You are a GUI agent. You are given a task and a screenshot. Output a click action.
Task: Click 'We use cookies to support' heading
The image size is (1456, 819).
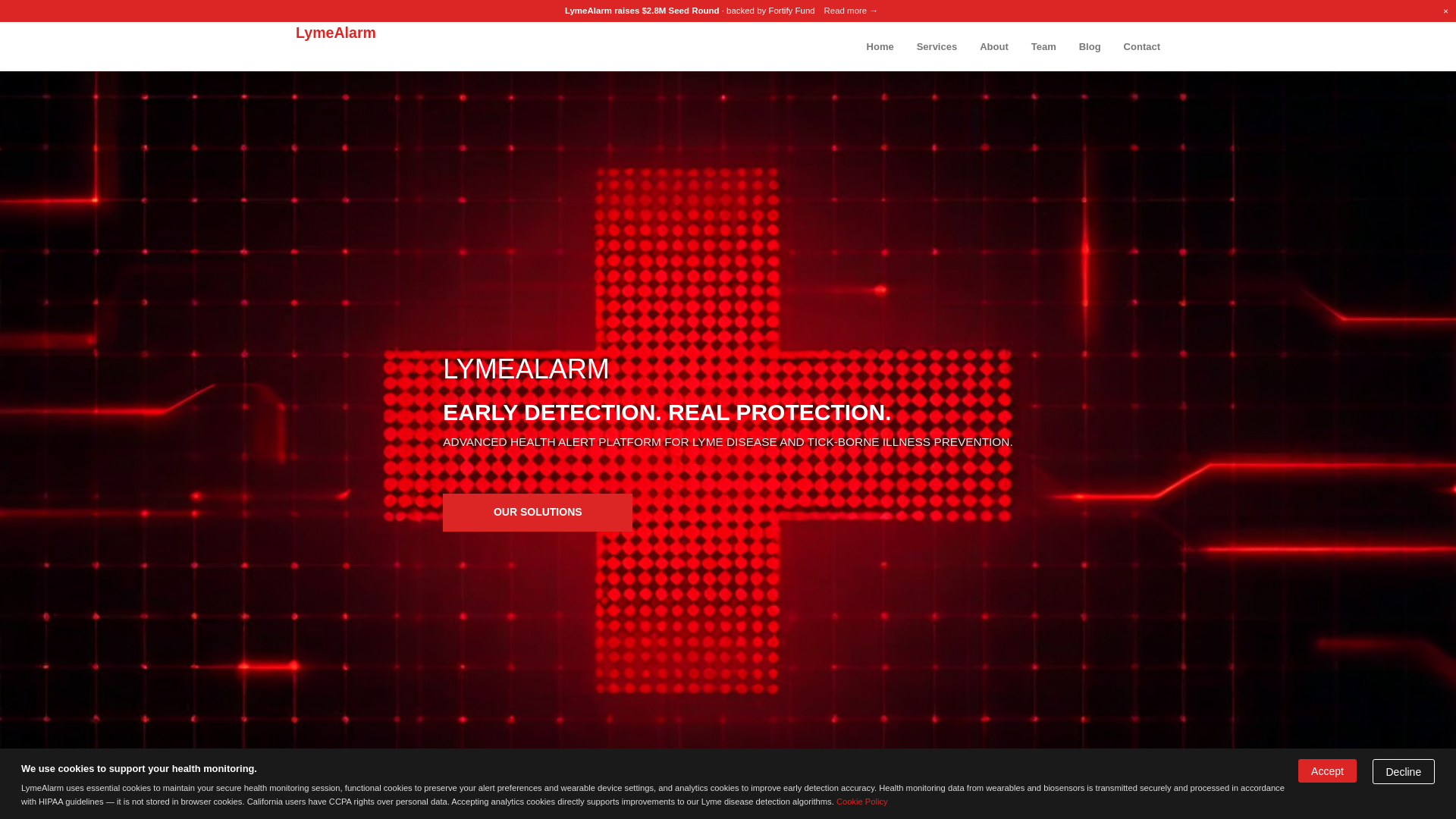click(139, 769)
